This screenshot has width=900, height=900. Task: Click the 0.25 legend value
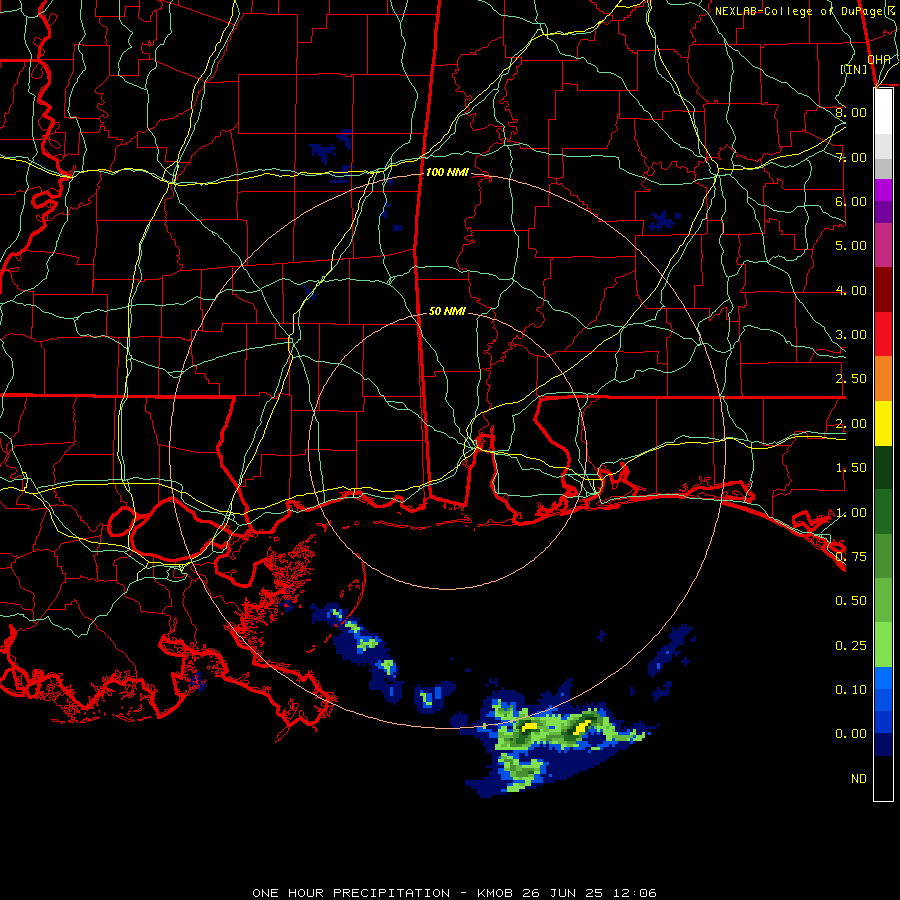[851, 646]
